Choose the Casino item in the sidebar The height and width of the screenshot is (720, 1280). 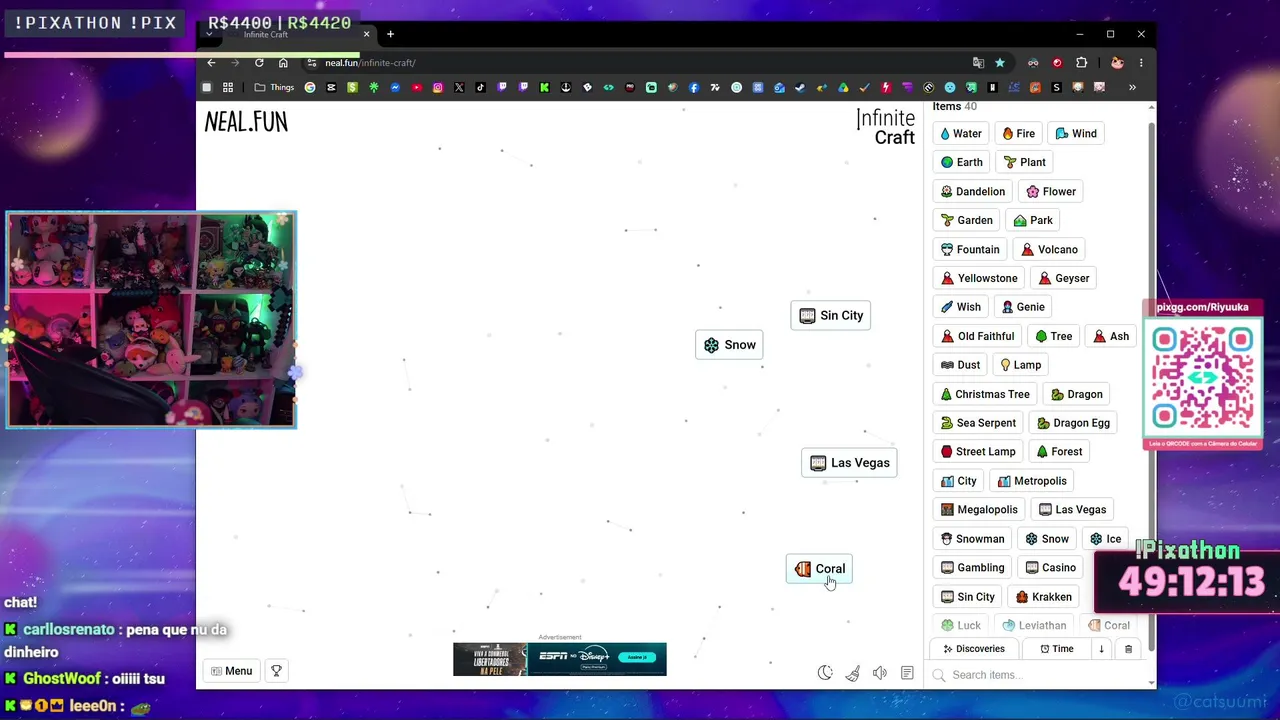point(1051,568)
